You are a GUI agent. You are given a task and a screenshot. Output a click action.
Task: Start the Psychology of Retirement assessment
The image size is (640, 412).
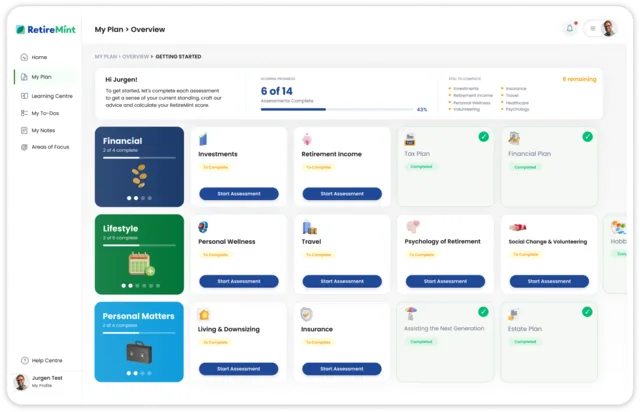445,281
